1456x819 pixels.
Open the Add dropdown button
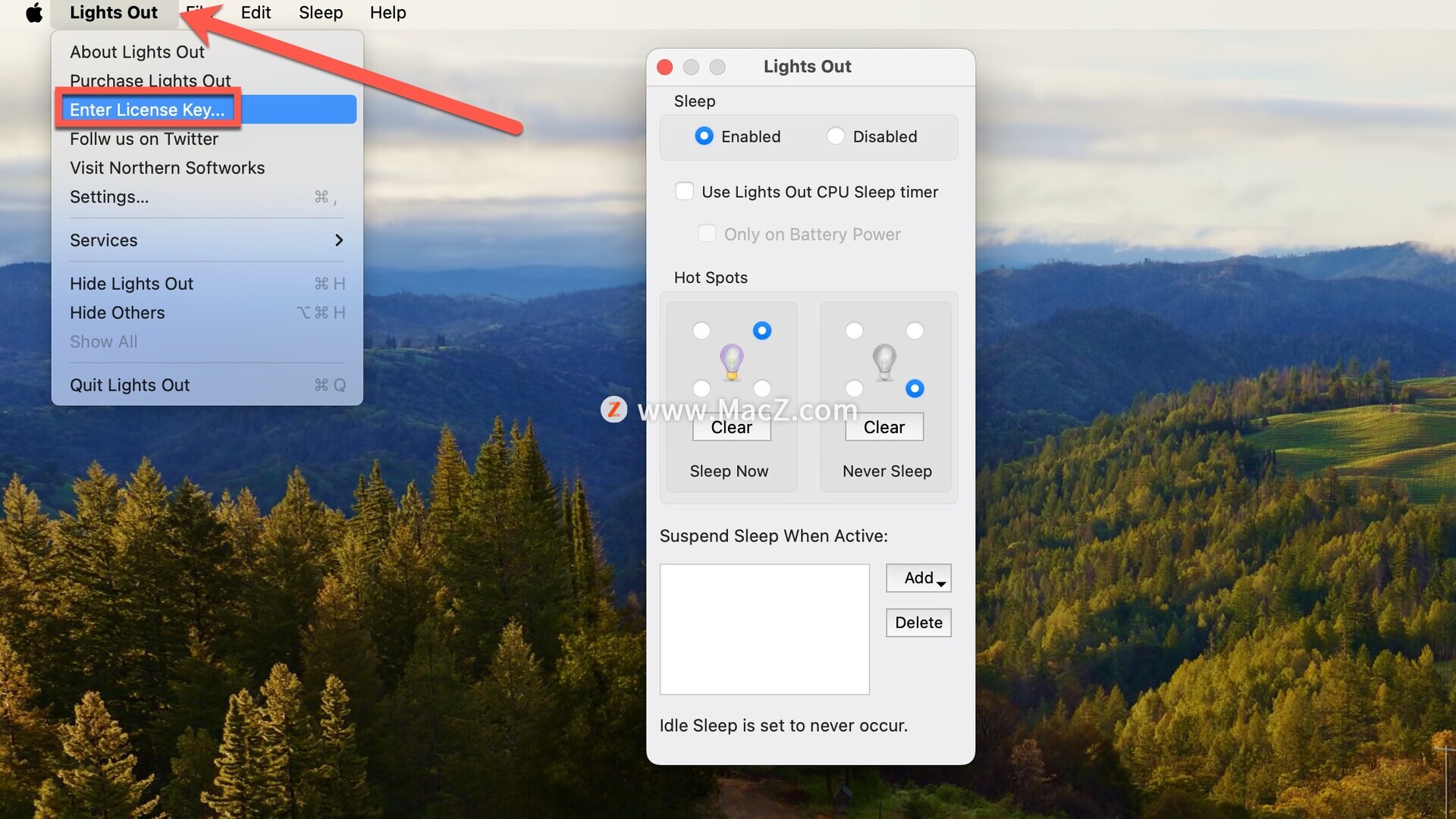[x=918, y=578]
